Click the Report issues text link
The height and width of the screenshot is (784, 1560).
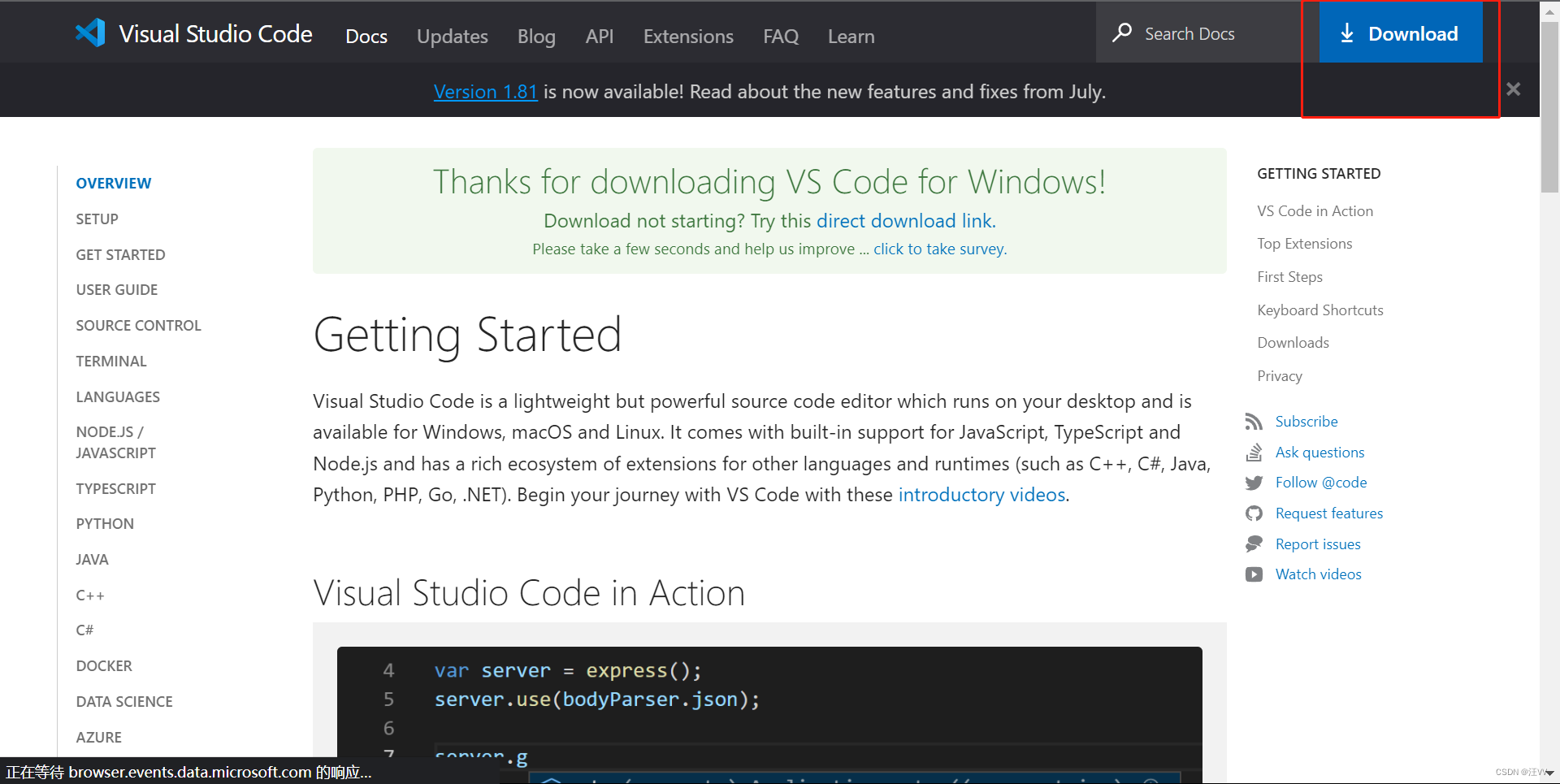1318,544
